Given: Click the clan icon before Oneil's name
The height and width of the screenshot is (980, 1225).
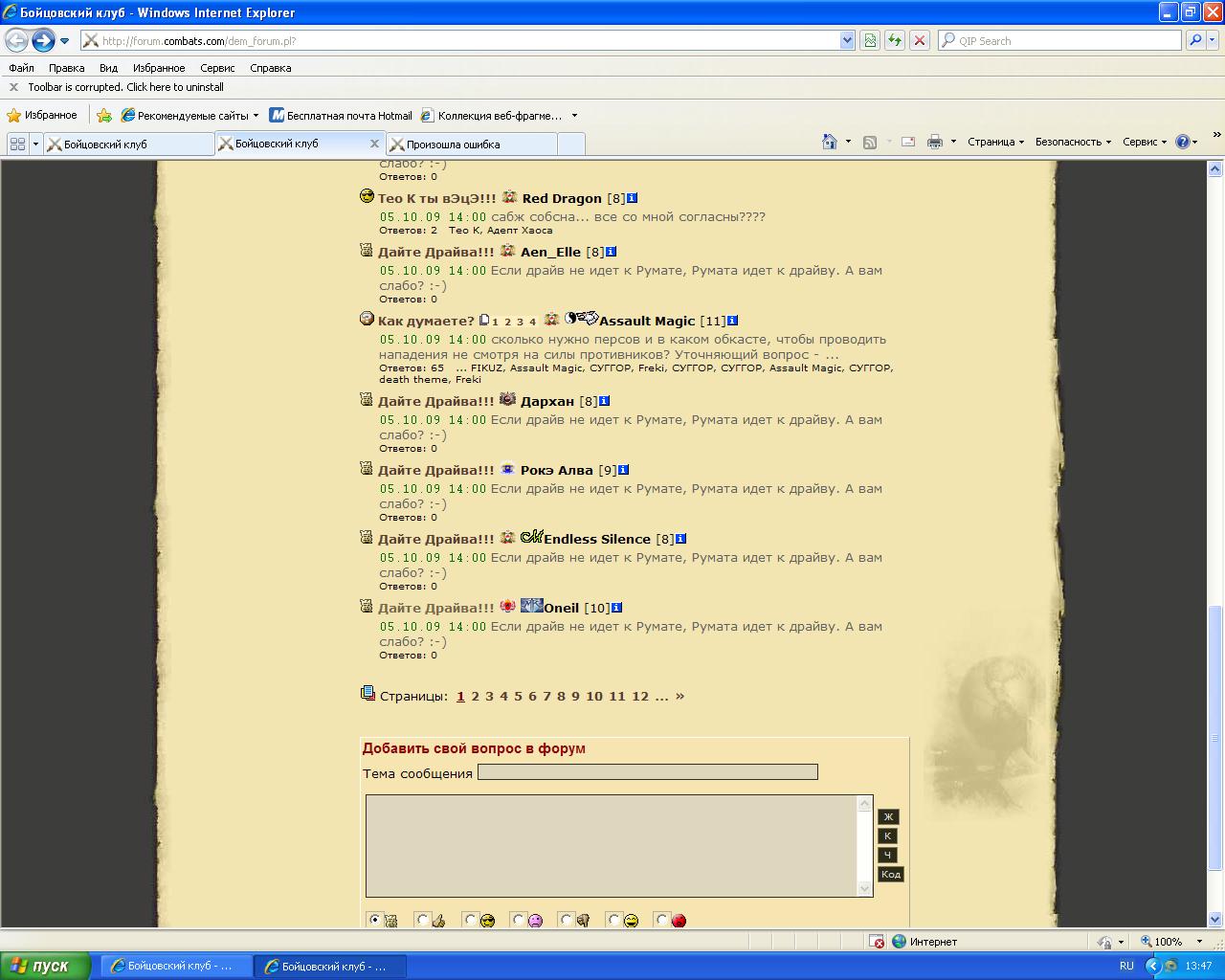Looking at the screenshot, I should 532,606.
